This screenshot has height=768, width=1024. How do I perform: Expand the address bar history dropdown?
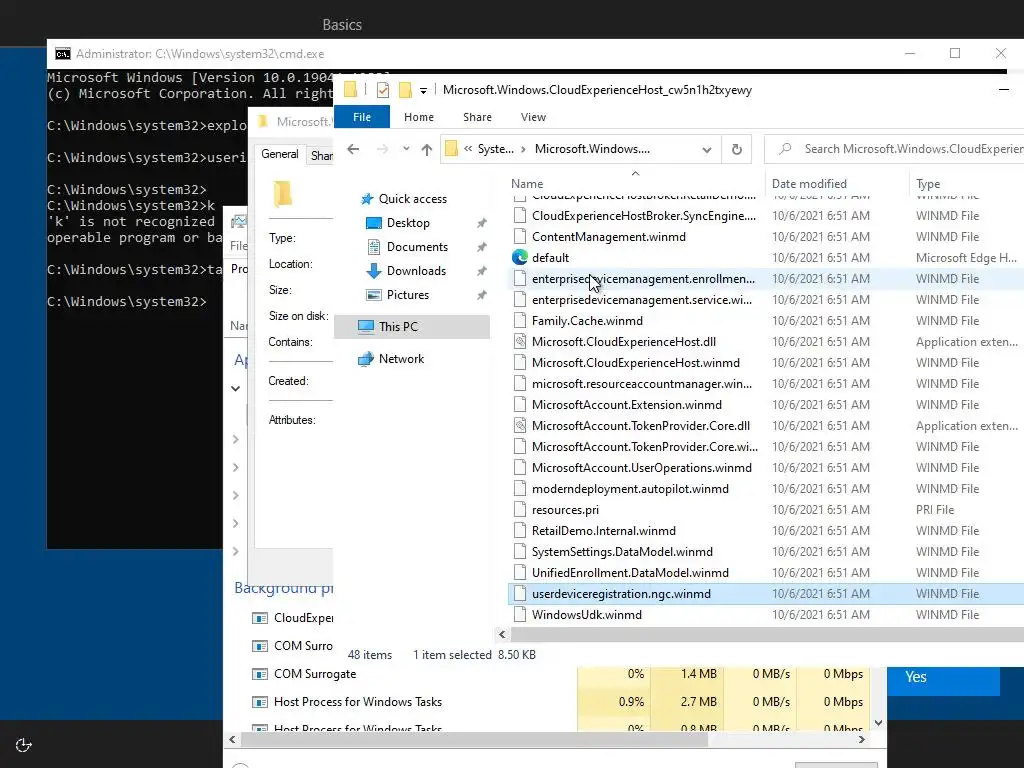coord(707,150)
